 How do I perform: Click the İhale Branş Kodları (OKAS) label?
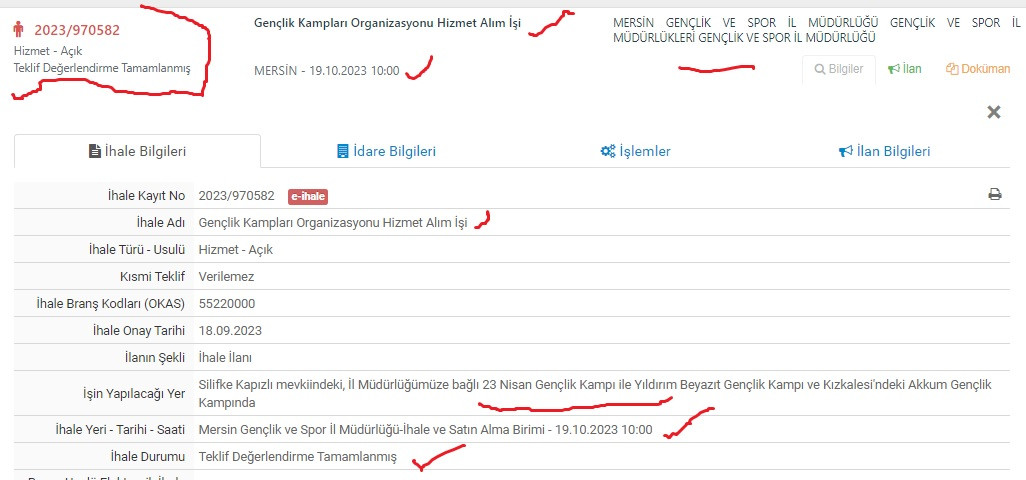tap(111, 304)
